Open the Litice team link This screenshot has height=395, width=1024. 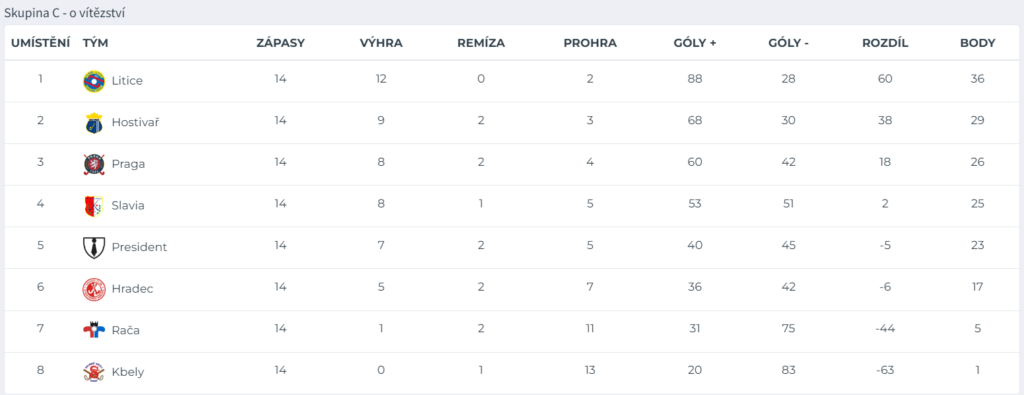click(127, 81)
